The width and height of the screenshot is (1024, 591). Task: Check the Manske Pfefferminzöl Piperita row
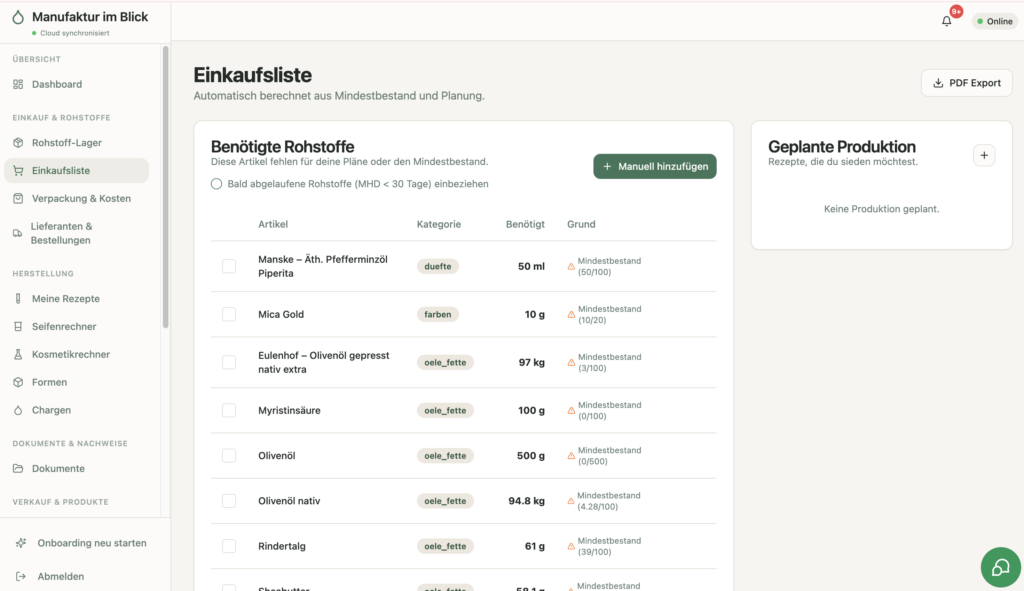point(229,266)
